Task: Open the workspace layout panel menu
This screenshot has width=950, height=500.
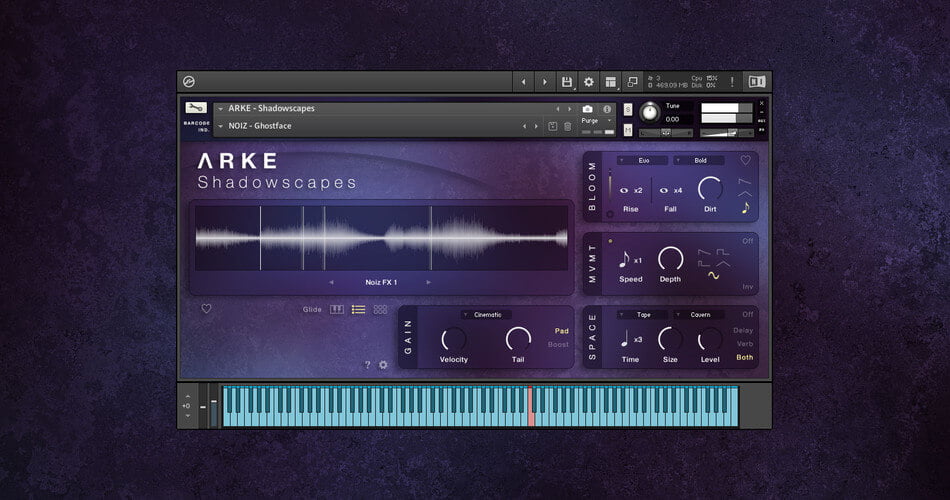Action: coord(611,82)
